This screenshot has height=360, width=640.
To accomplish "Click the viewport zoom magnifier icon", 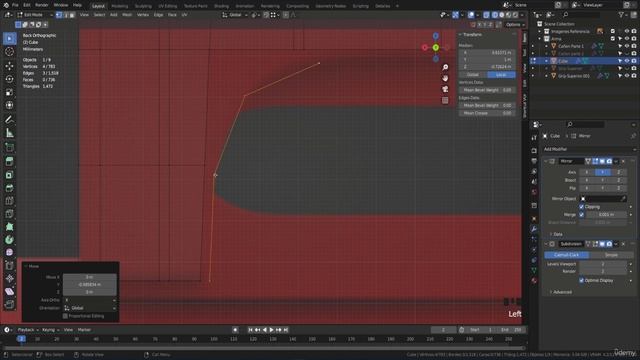I will coord(445,67).
